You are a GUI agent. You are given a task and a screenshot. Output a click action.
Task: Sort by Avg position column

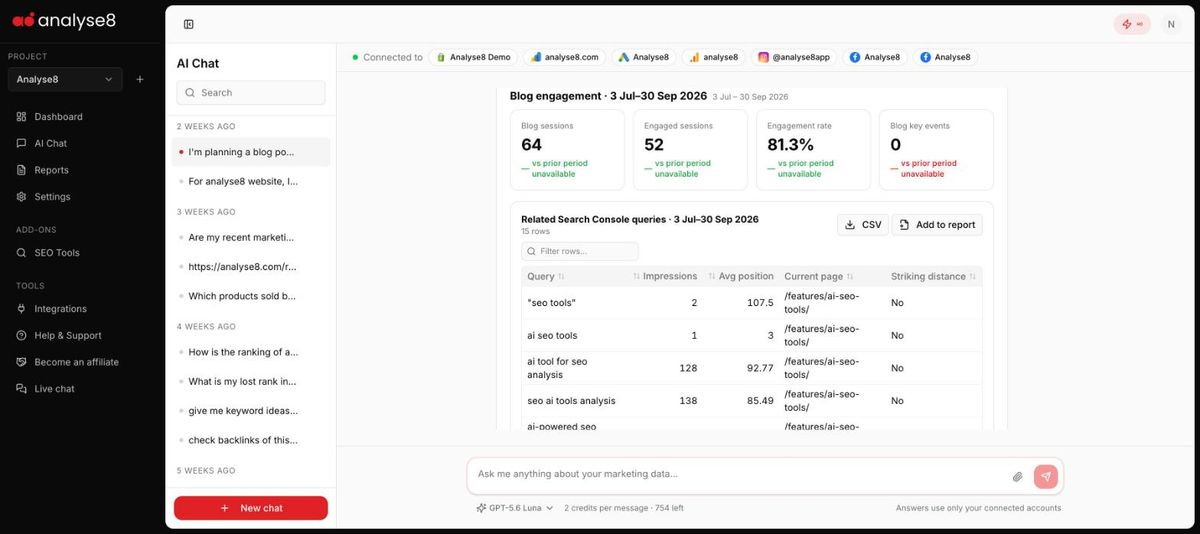[x=741, y=277]
